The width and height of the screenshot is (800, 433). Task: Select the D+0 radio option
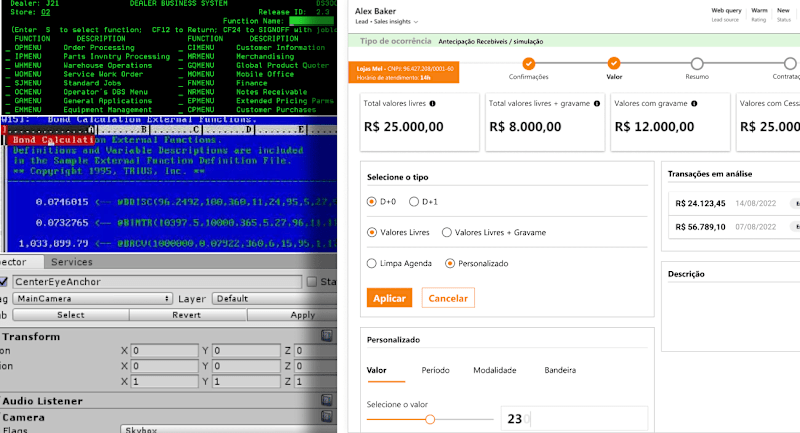coord(371,202)
